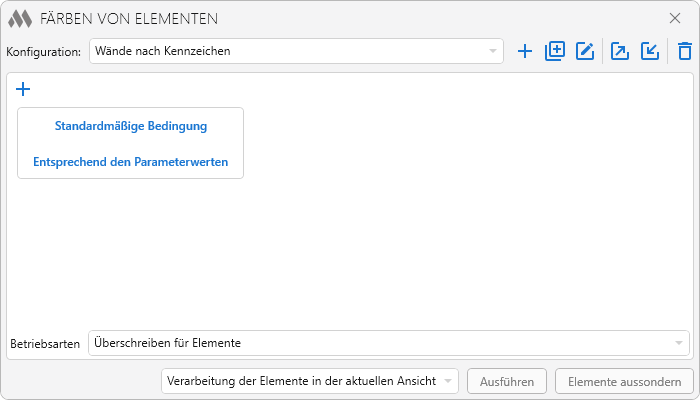Add a new configuration with the plus icon

pyautogui.click(x=525, y=51)
